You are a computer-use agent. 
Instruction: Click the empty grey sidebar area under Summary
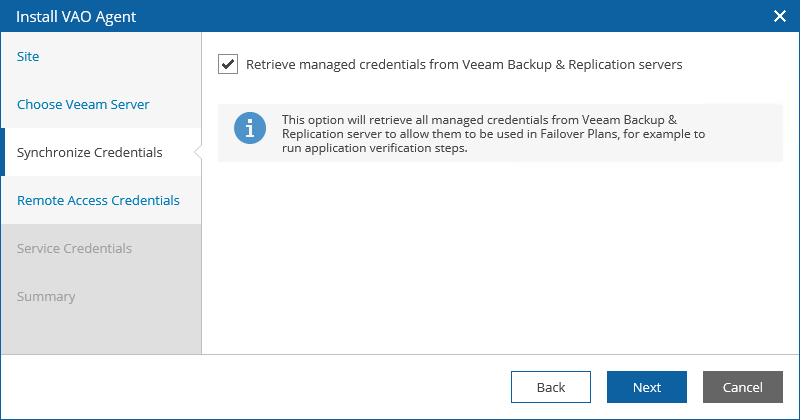pos(101,334)
